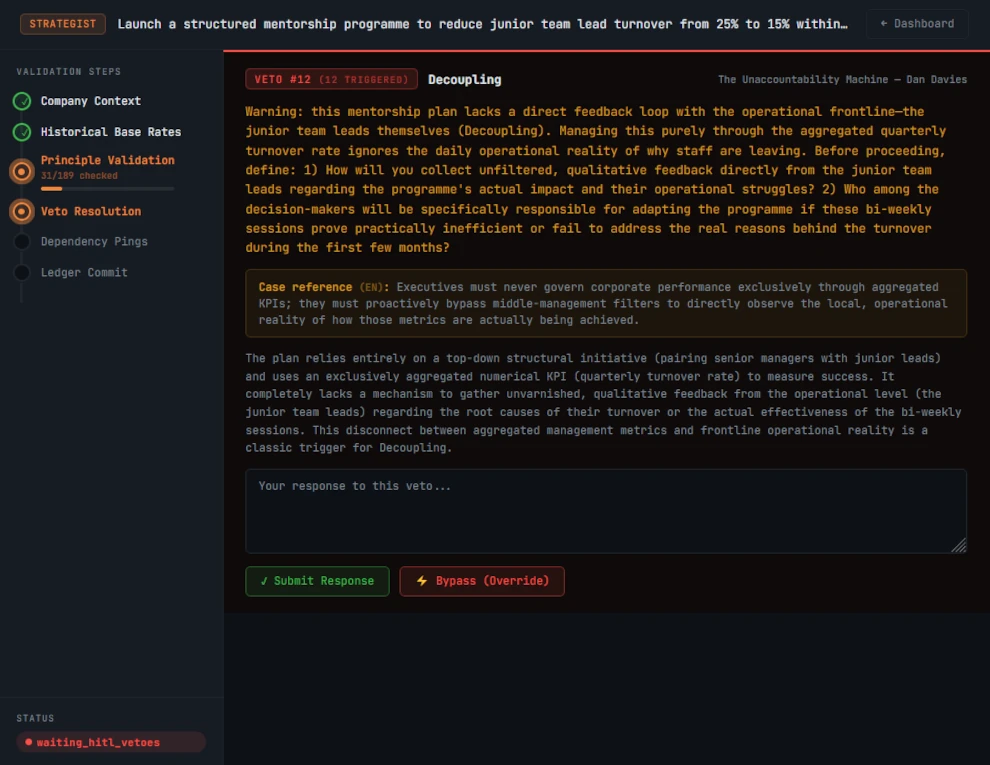Return to the Dashboard
The image size is (990, 765).
(917, 24)
